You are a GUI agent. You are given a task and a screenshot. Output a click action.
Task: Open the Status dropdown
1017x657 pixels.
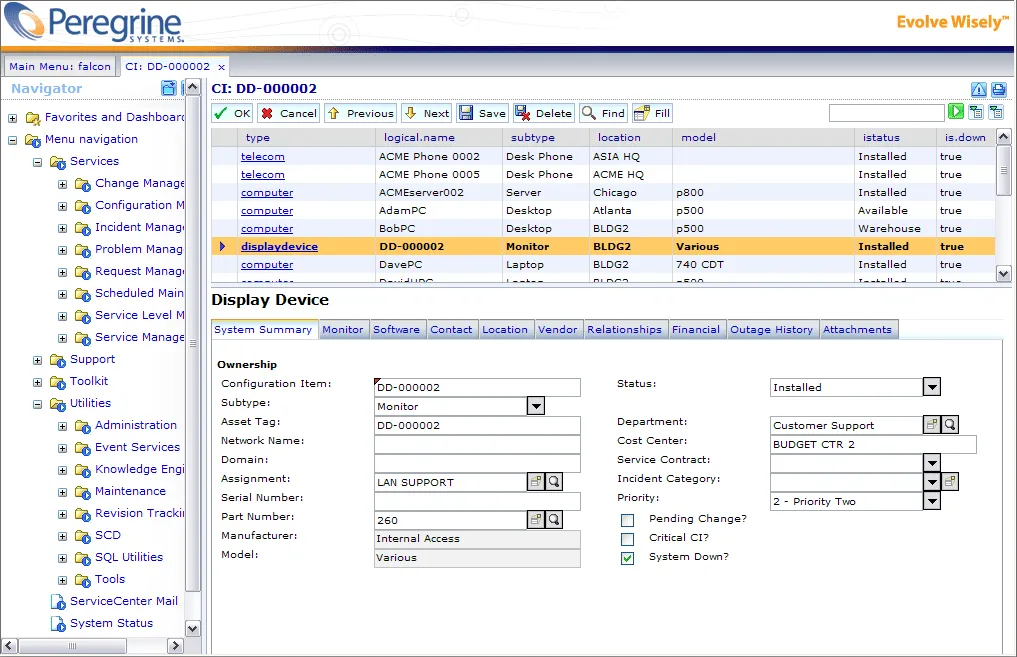pyautogui.click(x=932, y=387)
